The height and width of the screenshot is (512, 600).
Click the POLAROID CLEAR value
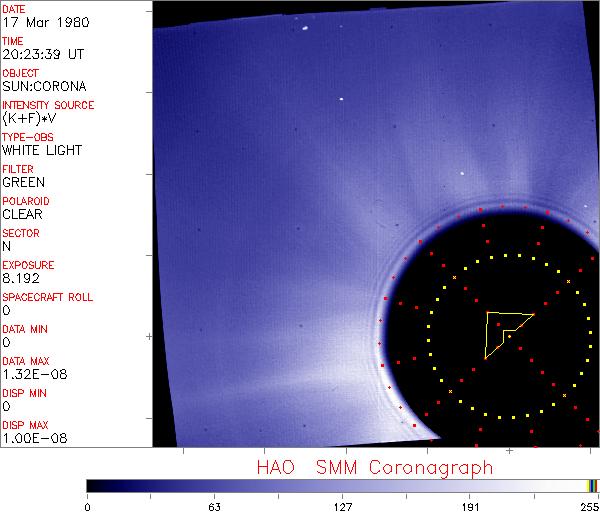[22, 214]
